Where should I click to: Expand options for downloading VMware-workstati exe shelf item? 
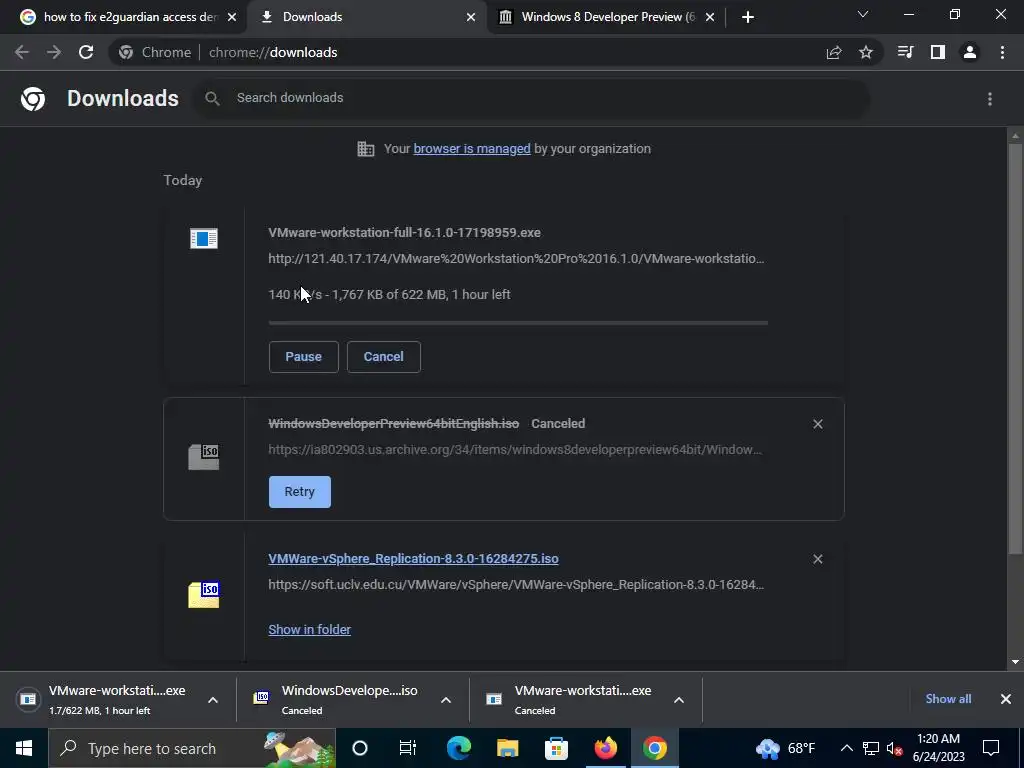point(213,700)
